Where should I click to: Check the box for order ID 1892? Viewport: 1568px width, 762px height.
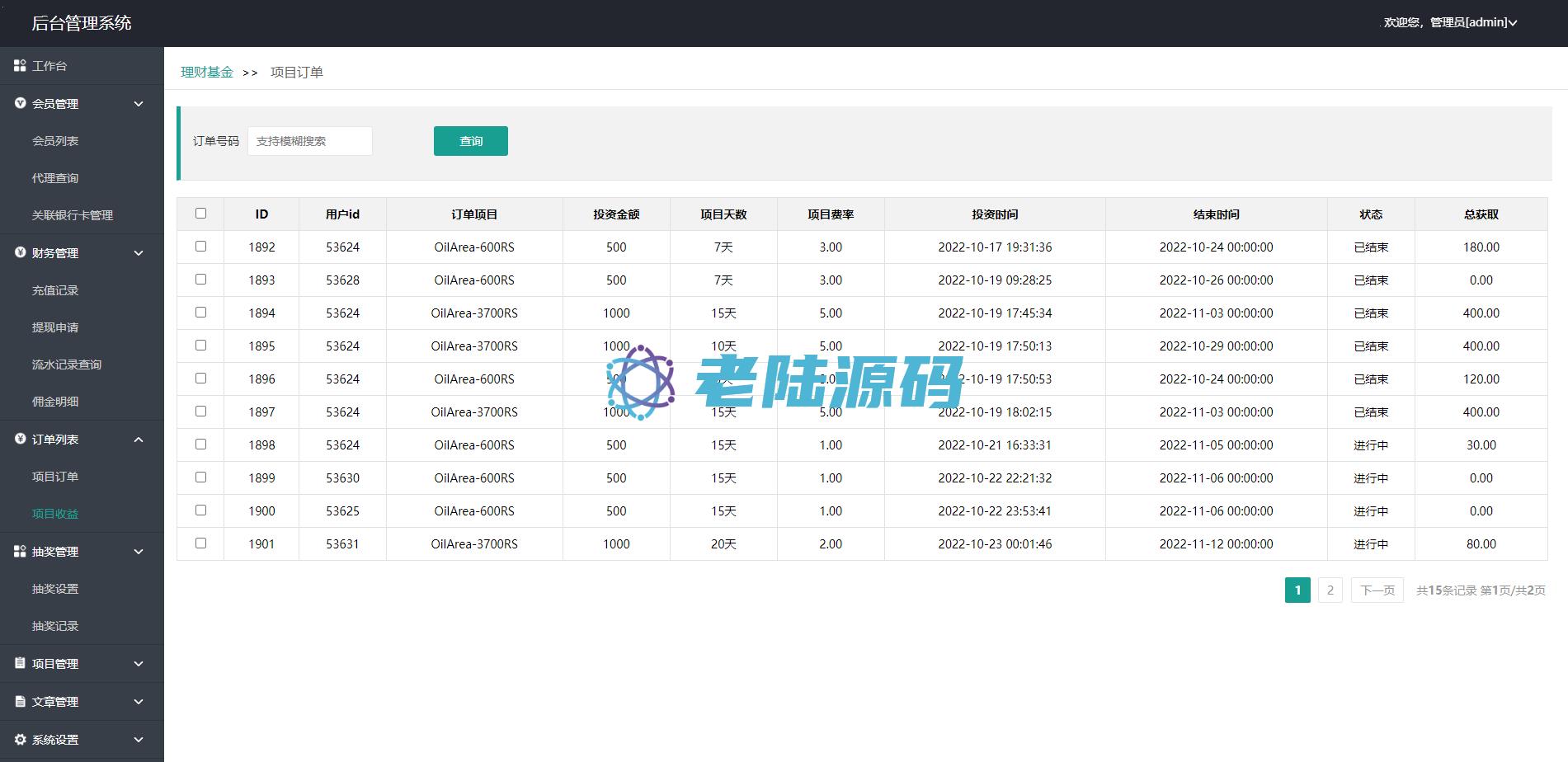tap(200, 247)
